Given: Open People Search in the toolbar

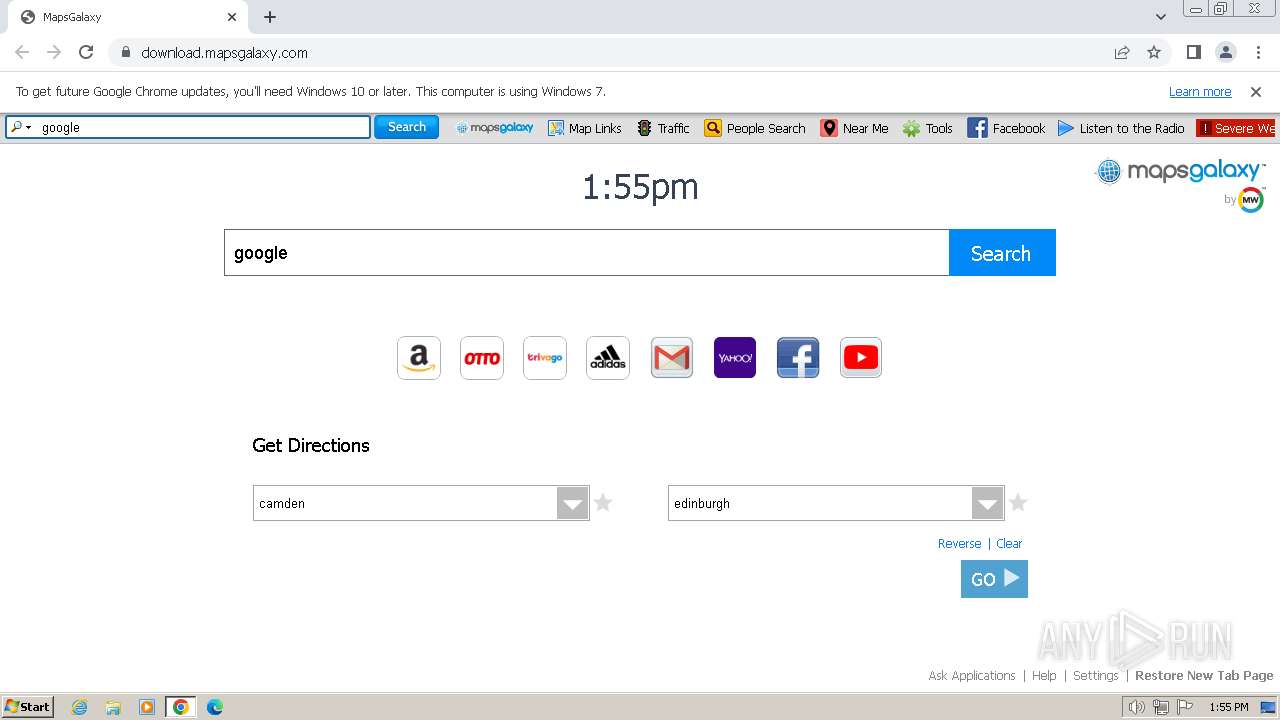Looking at the screenshot, I should [755, 128].
